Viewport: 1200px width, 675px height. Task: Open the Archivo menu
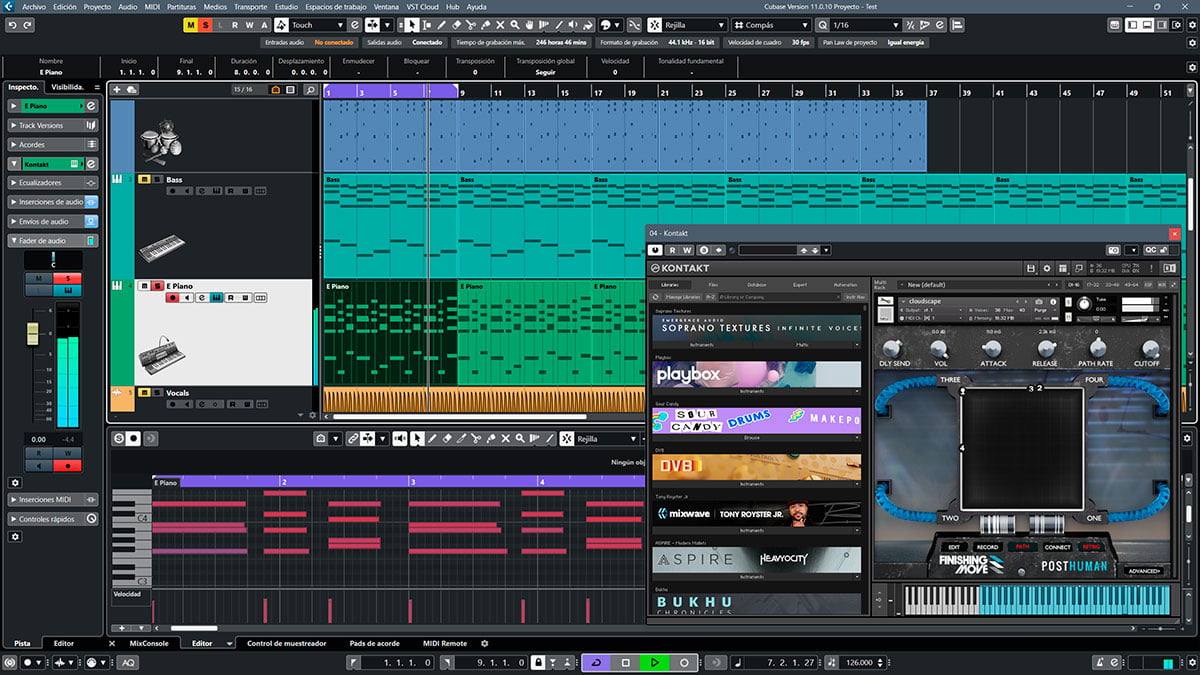[34, 6]
